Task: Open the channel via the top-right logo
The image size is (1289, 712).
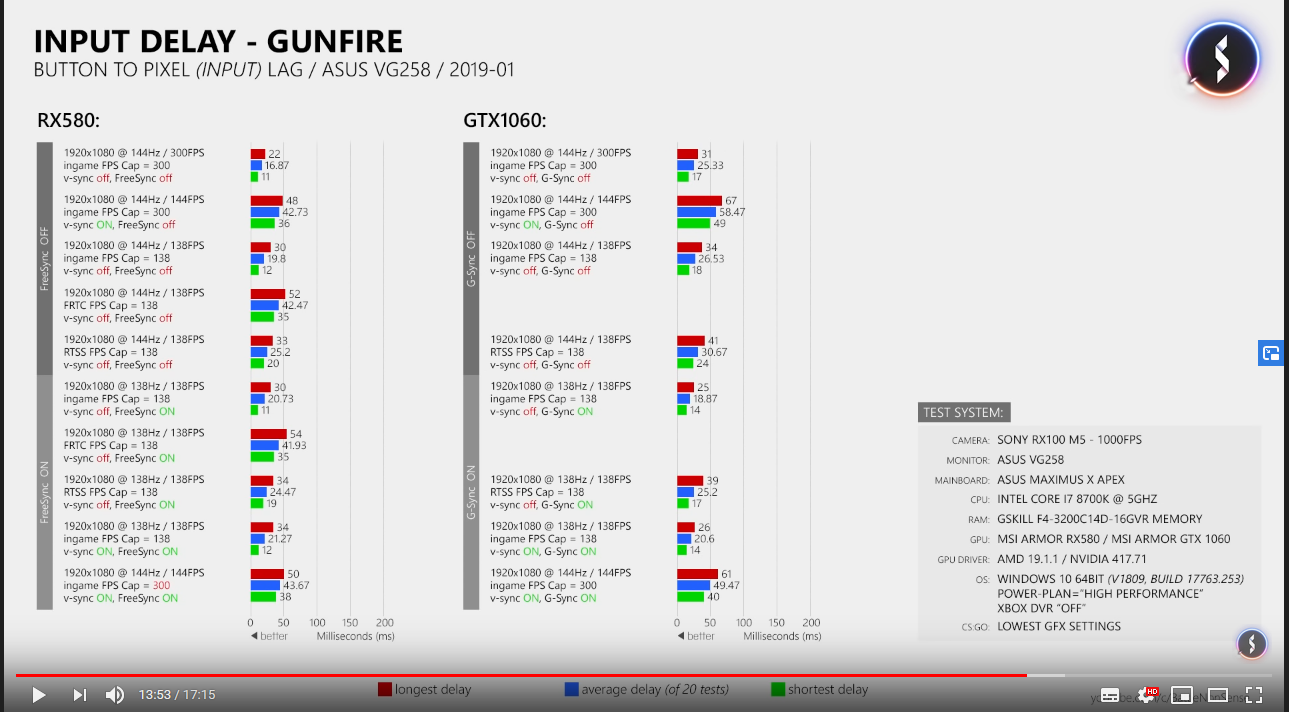Action: coord(1221,57)
